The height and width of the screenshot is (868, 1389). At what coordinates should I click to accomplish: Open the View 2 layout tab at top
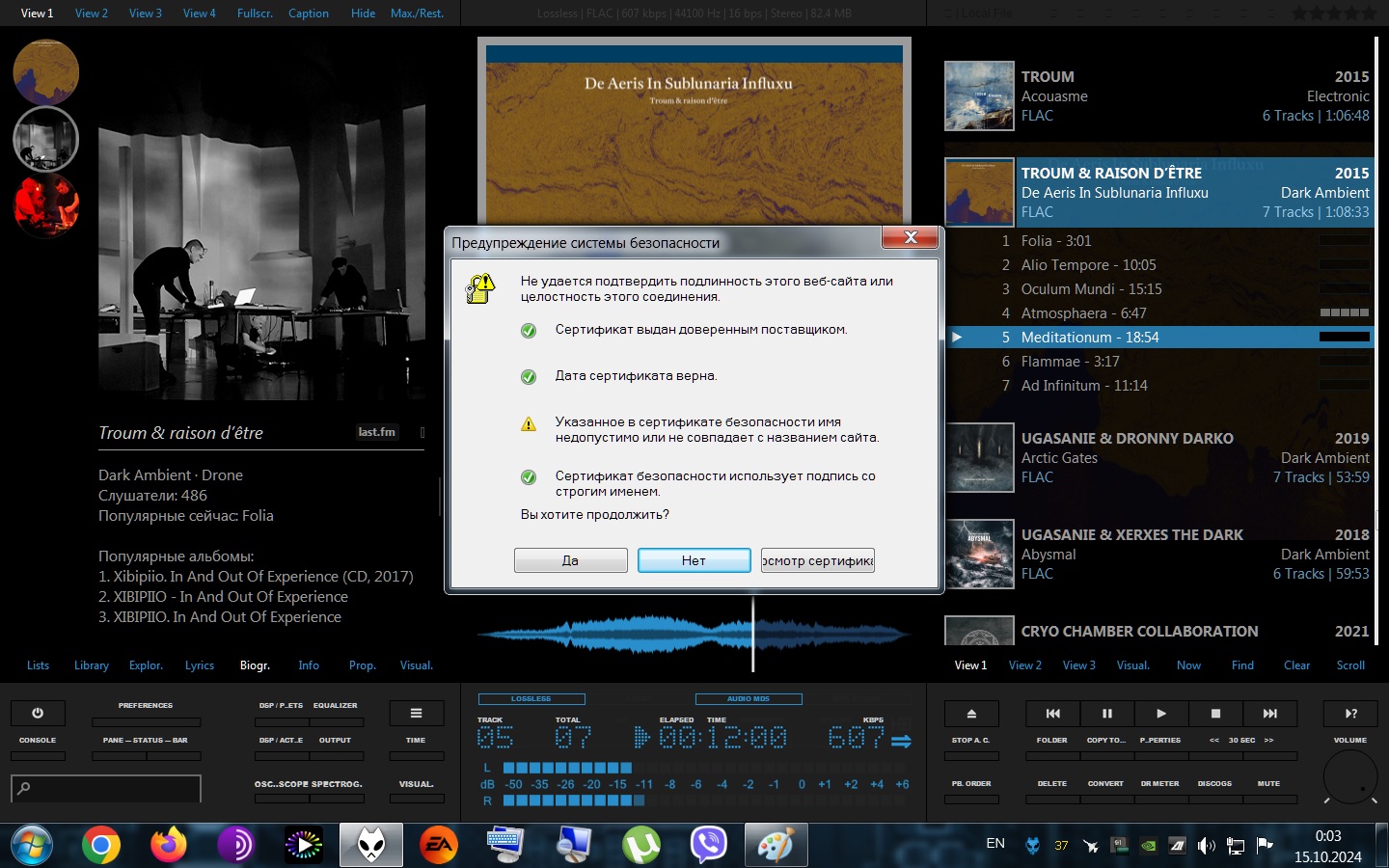(92, 14)
